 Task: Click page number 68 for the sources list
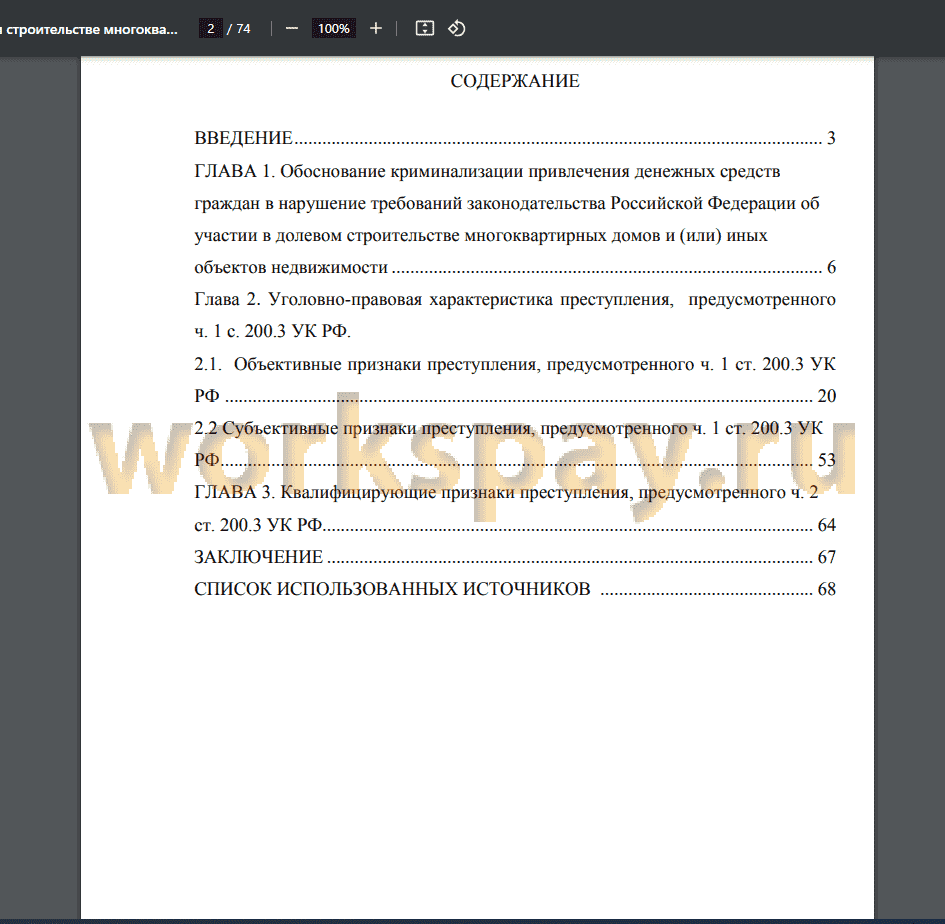(827, 588)
